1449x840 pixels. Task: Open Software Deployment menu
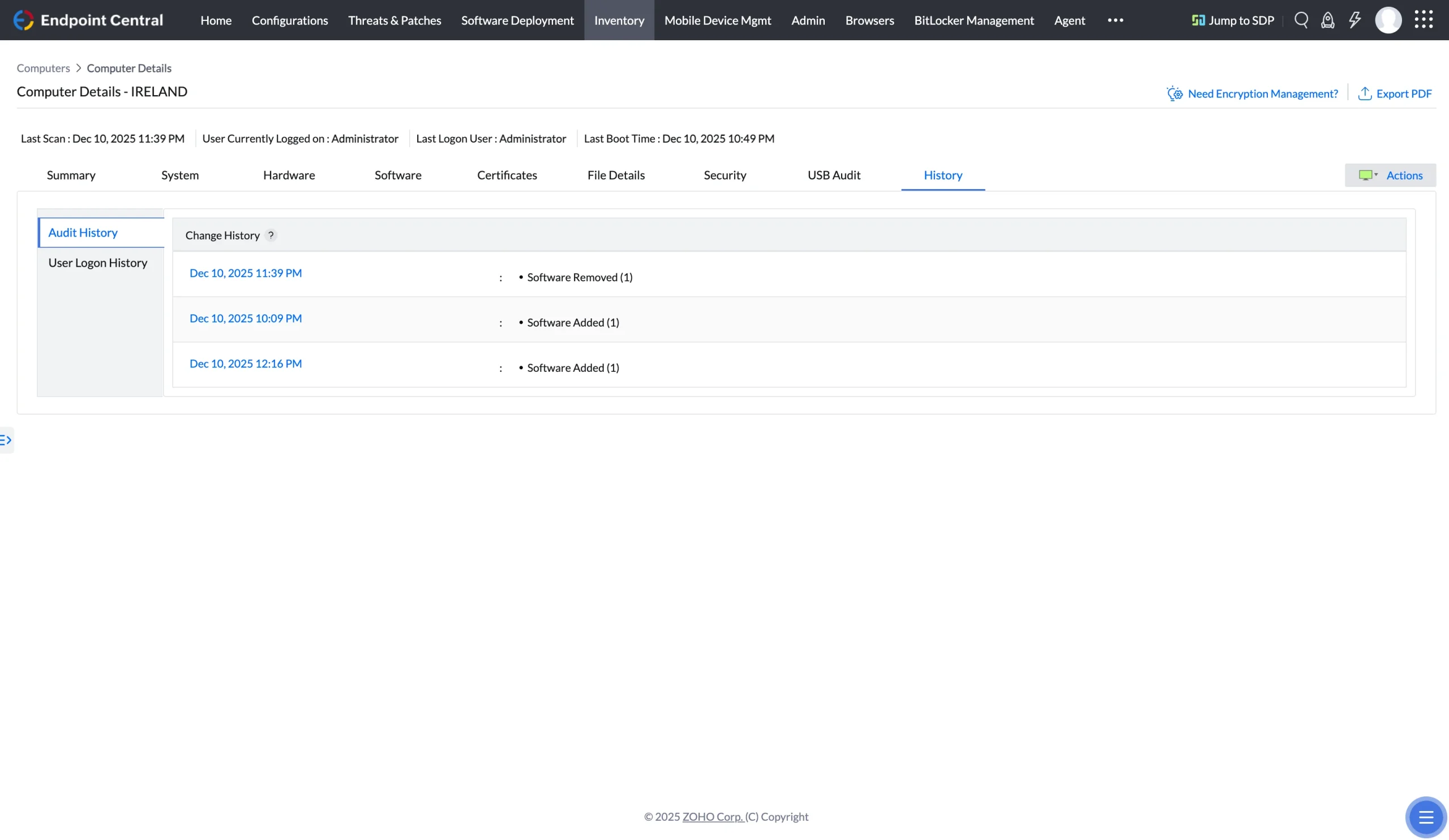(x=517, y=20)
